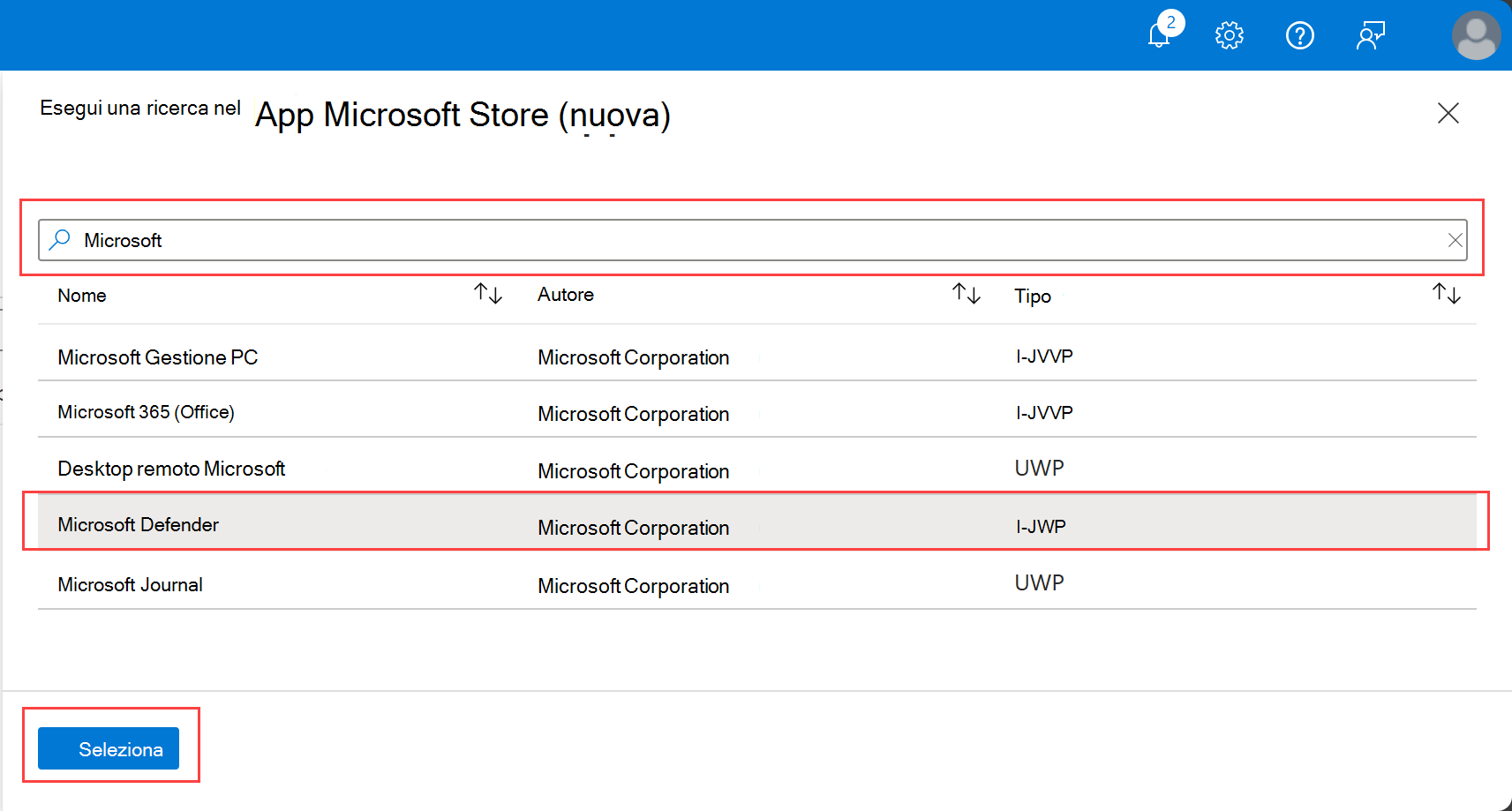Click type value in Microsoft Gestione PC row

[1044, 357]
